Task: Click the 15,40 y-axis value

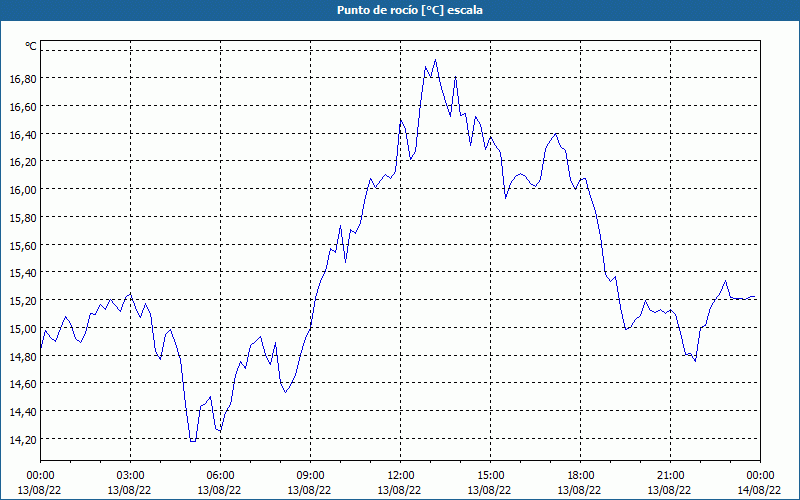Action: click(23, 273)
